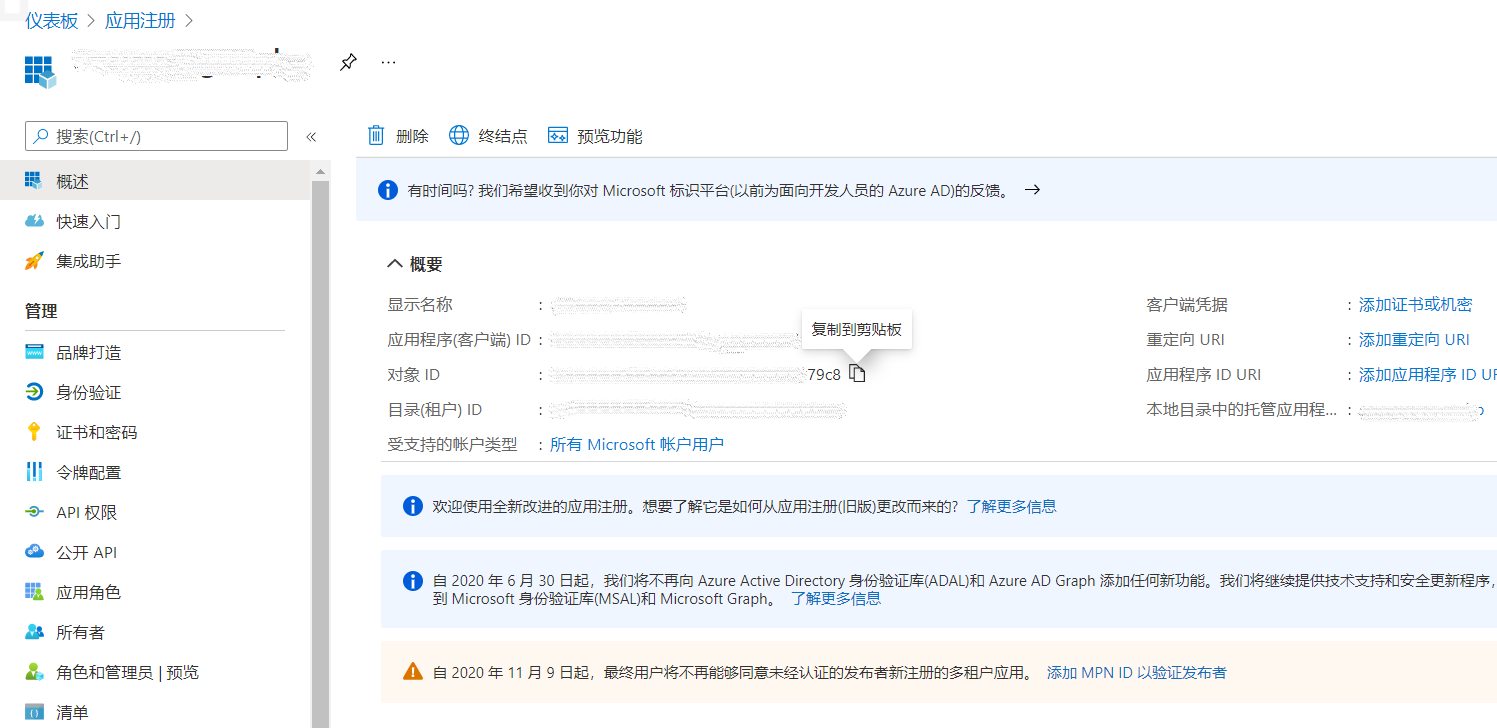This screenshot has width=1497, height=728.
Task: Go to 仪表板 breadcrumb link
Action: click(52, 20)
